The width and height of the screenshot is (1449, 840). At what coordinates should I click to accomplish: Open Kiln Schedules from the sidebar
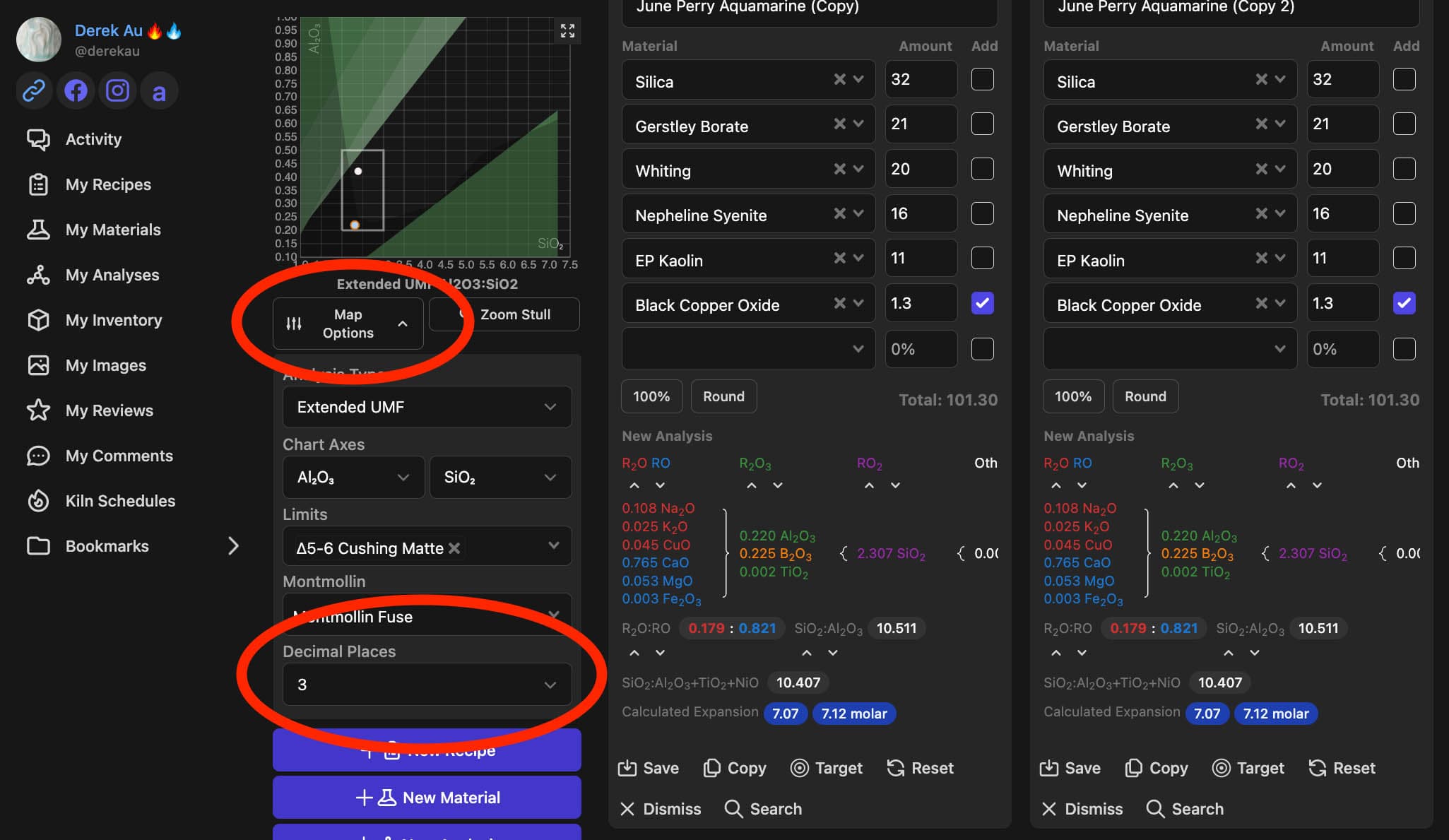tap(119, 501)
